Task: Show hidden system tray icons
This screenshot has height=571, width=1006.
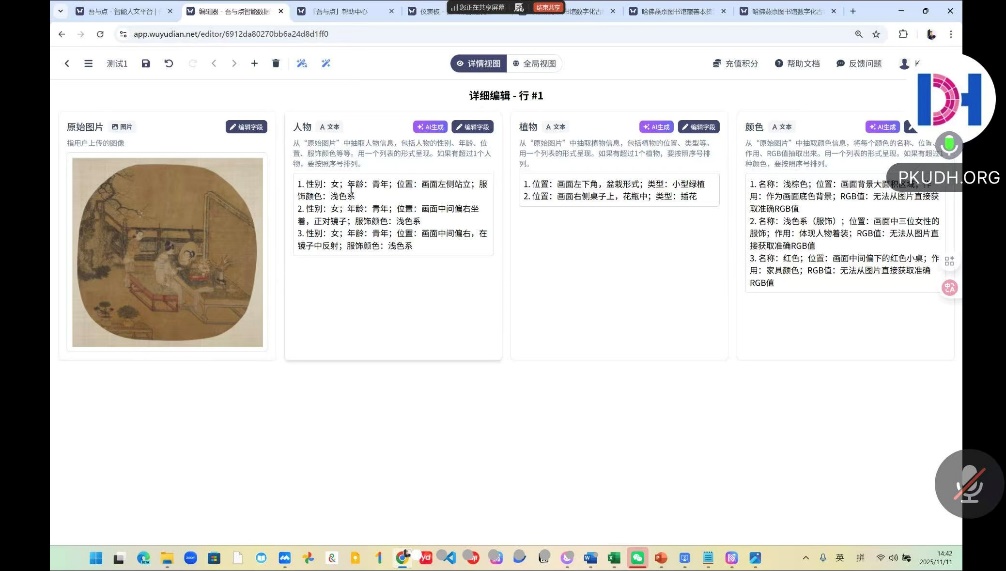Action: click(807, 557)
